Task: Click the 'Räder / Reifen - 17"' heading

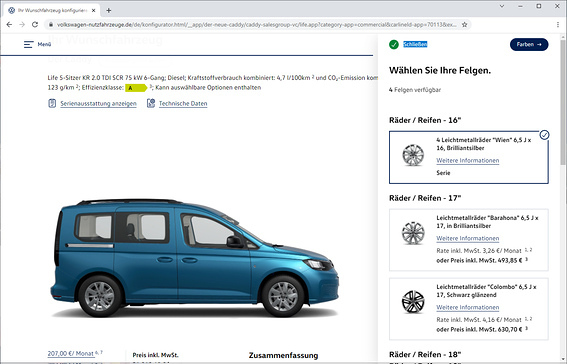Action: point(425,198)
